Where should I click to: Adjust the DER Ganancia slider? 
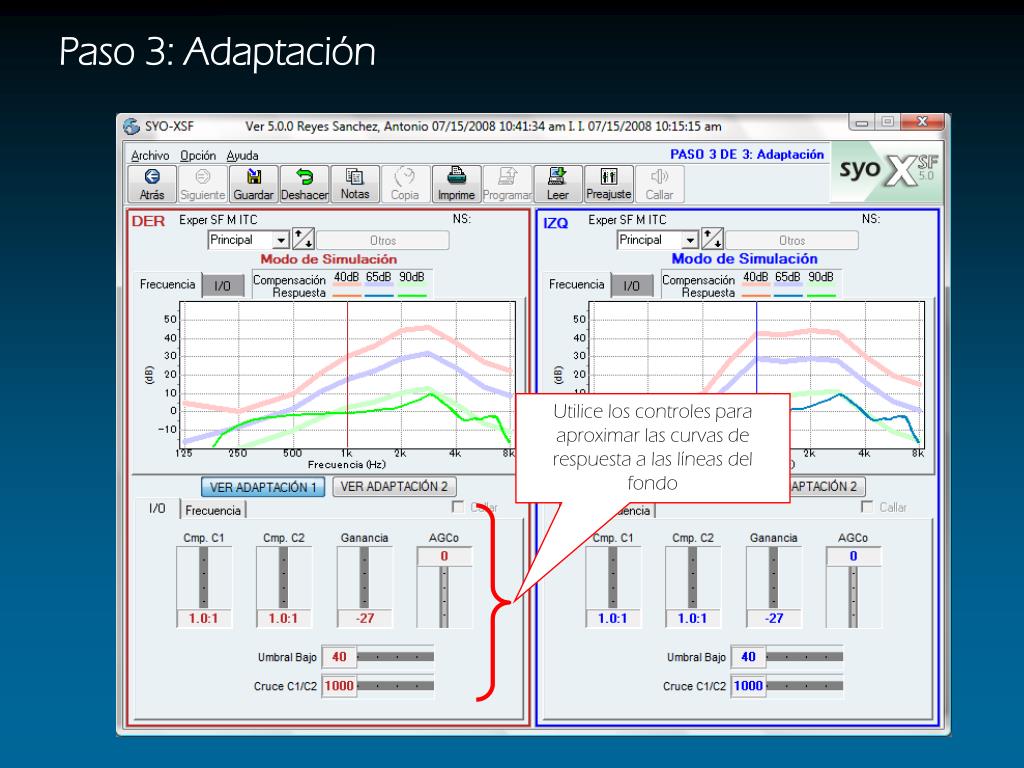(x=364, y=578)
